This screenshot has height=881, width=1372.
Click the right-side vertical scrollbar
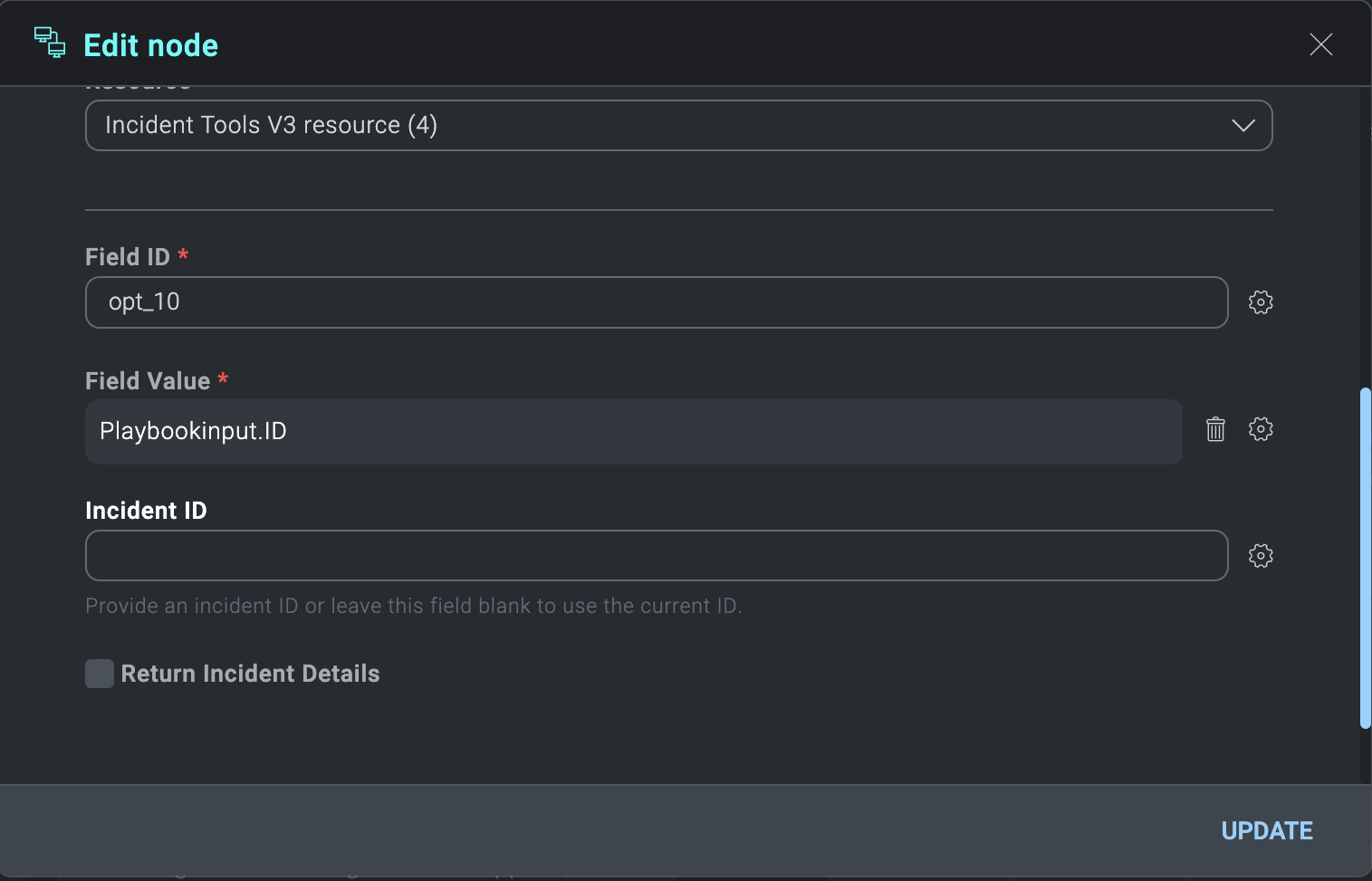[1365, 561]
